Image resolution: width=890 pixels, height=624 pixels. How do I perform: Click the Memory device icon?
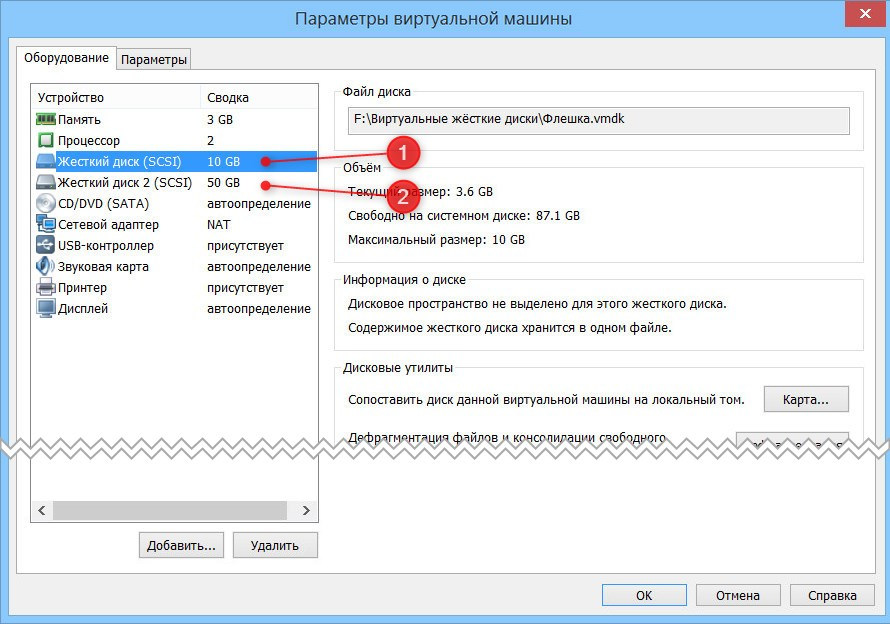pos(46,119)
